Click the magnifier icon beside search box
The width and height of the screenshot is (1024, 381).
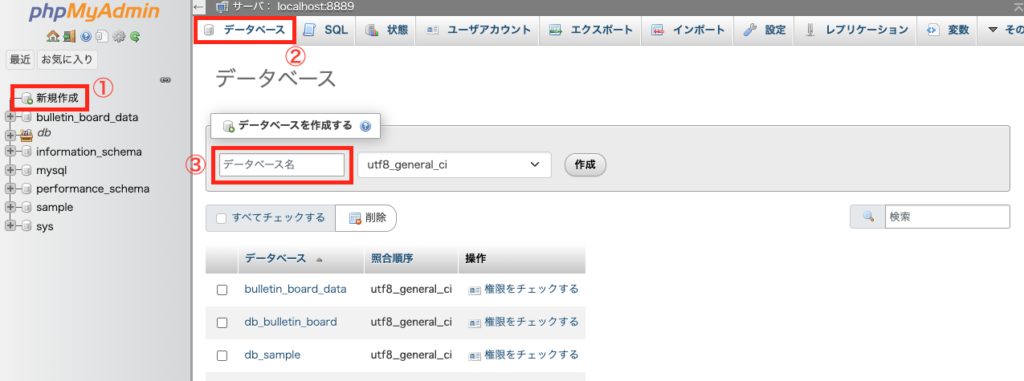pos(868,217)
